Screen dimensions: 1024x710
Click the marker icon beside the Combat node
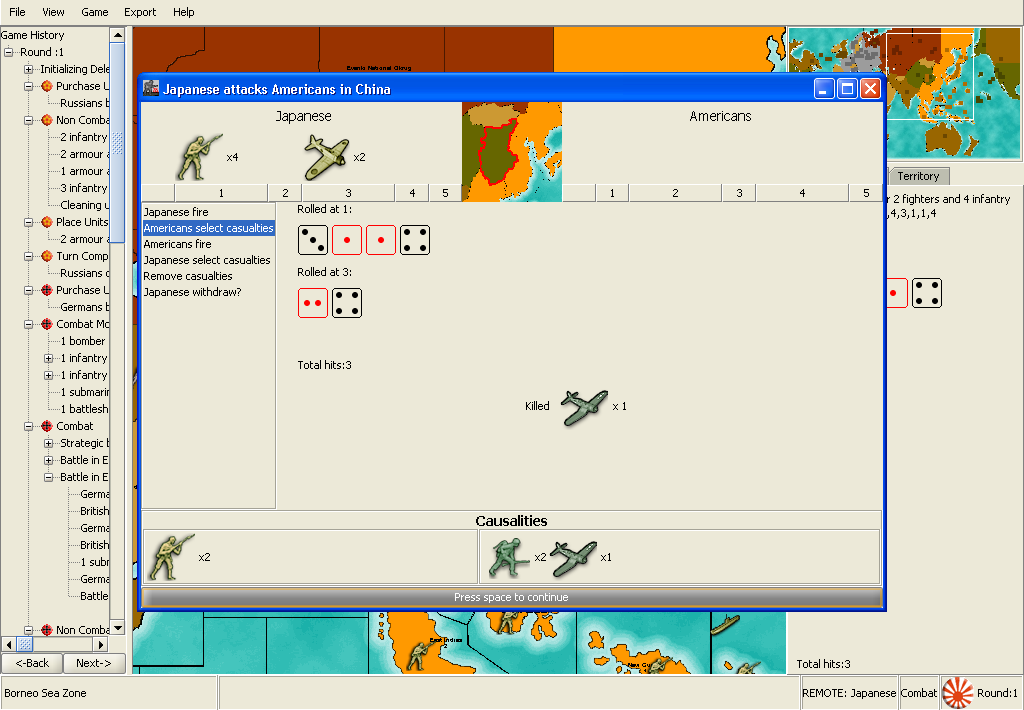coord(47,426)
